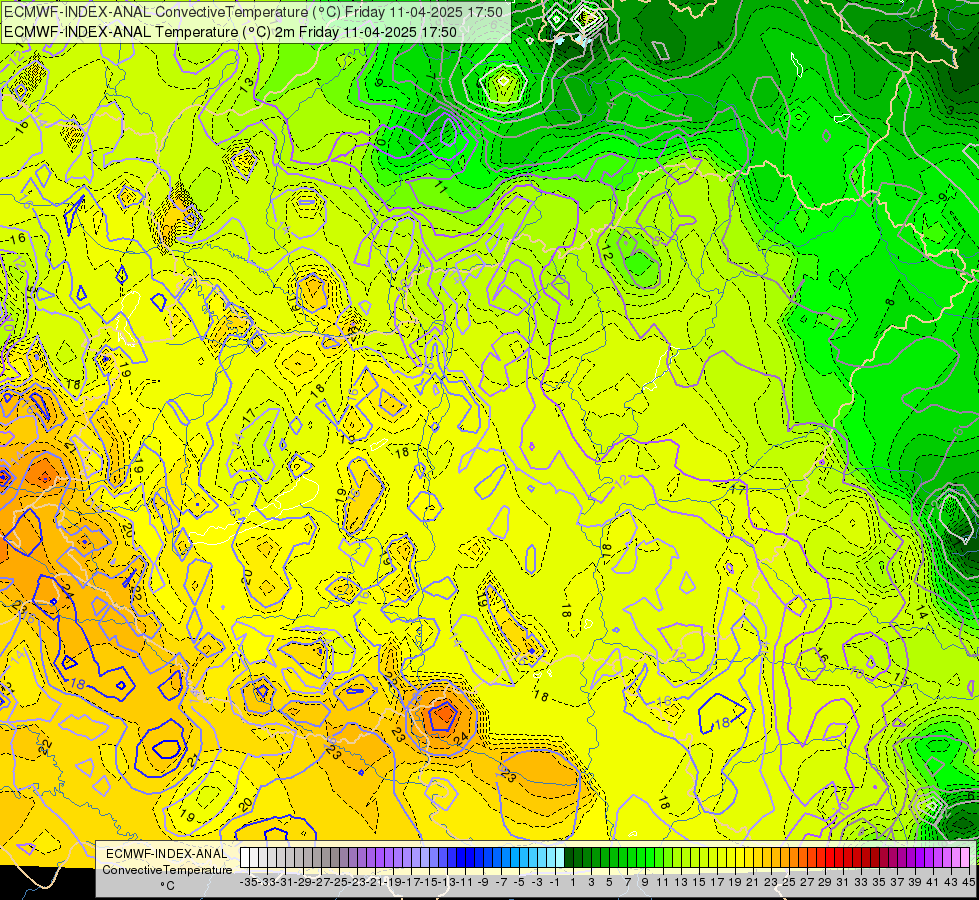This screenshot has height=900, width=979.
Task: Click the legend scale label '-13'
Action: (447, 882)
